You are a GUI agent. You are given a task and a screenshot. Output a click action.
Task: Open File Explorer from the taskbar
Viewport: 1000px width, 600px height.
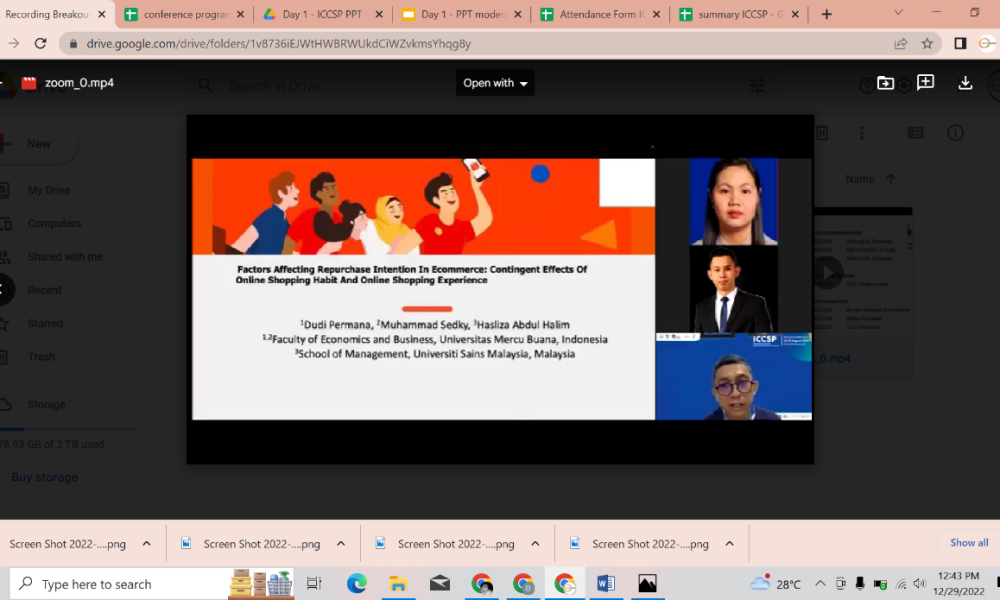pos(398,583)
